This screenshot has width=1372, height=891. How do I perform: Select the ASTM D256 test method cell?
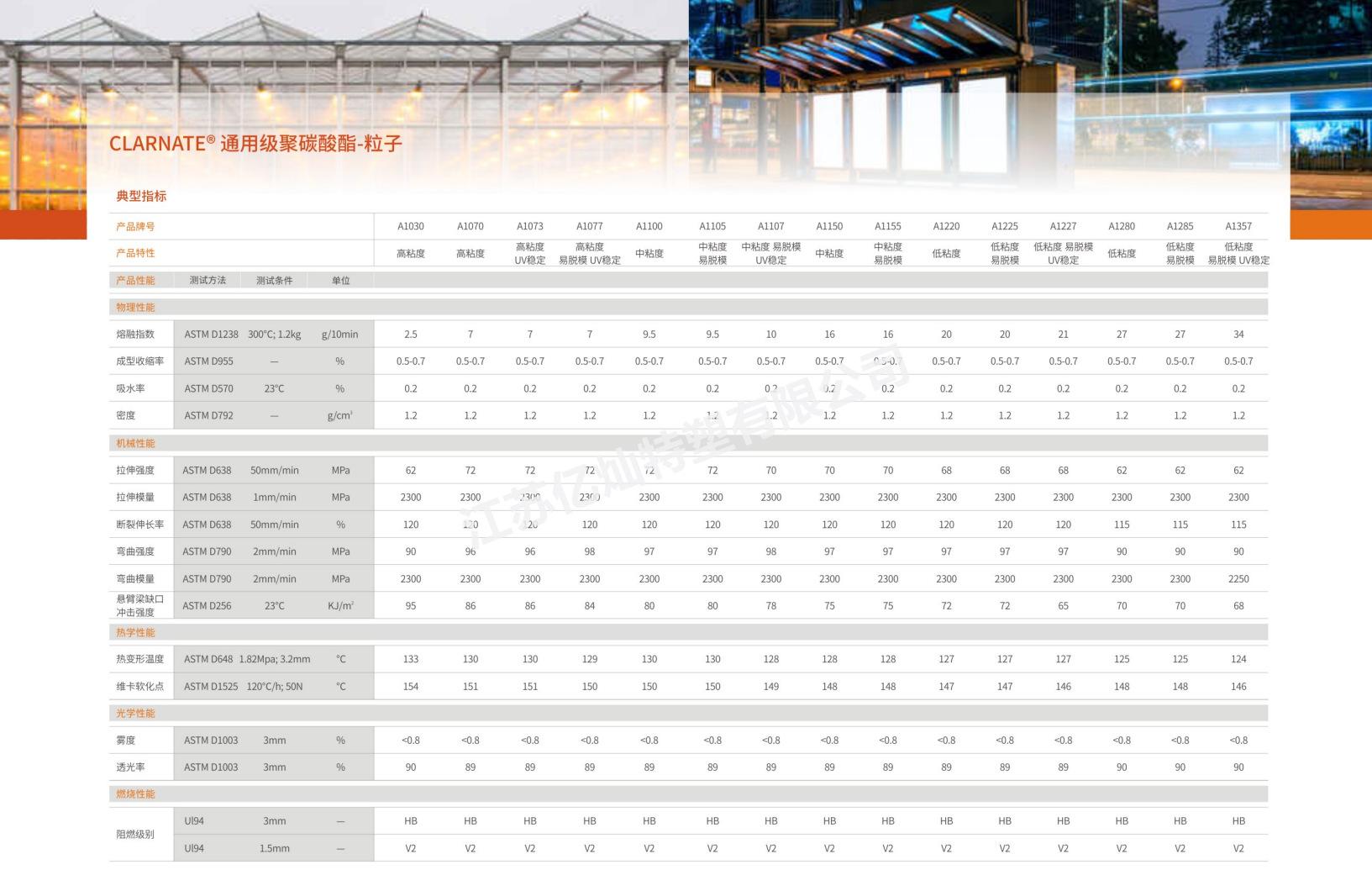(x=207, y=605)
